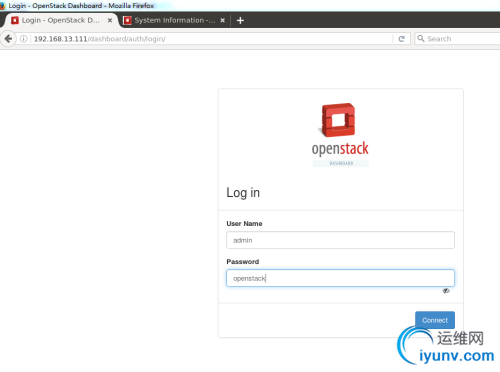The image size is (500, 372).
Task: Click the OpenStack favicon on the Login tab
Action: click(15, 20)
